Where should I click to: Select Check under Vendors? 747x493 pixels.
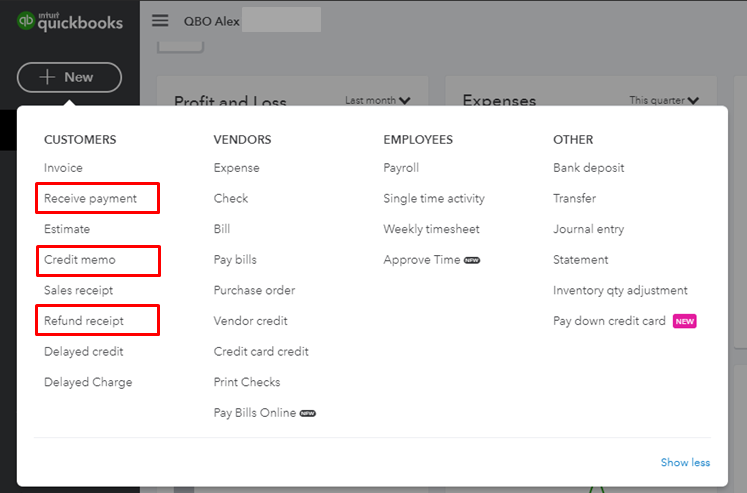click(x=231, y=199)
